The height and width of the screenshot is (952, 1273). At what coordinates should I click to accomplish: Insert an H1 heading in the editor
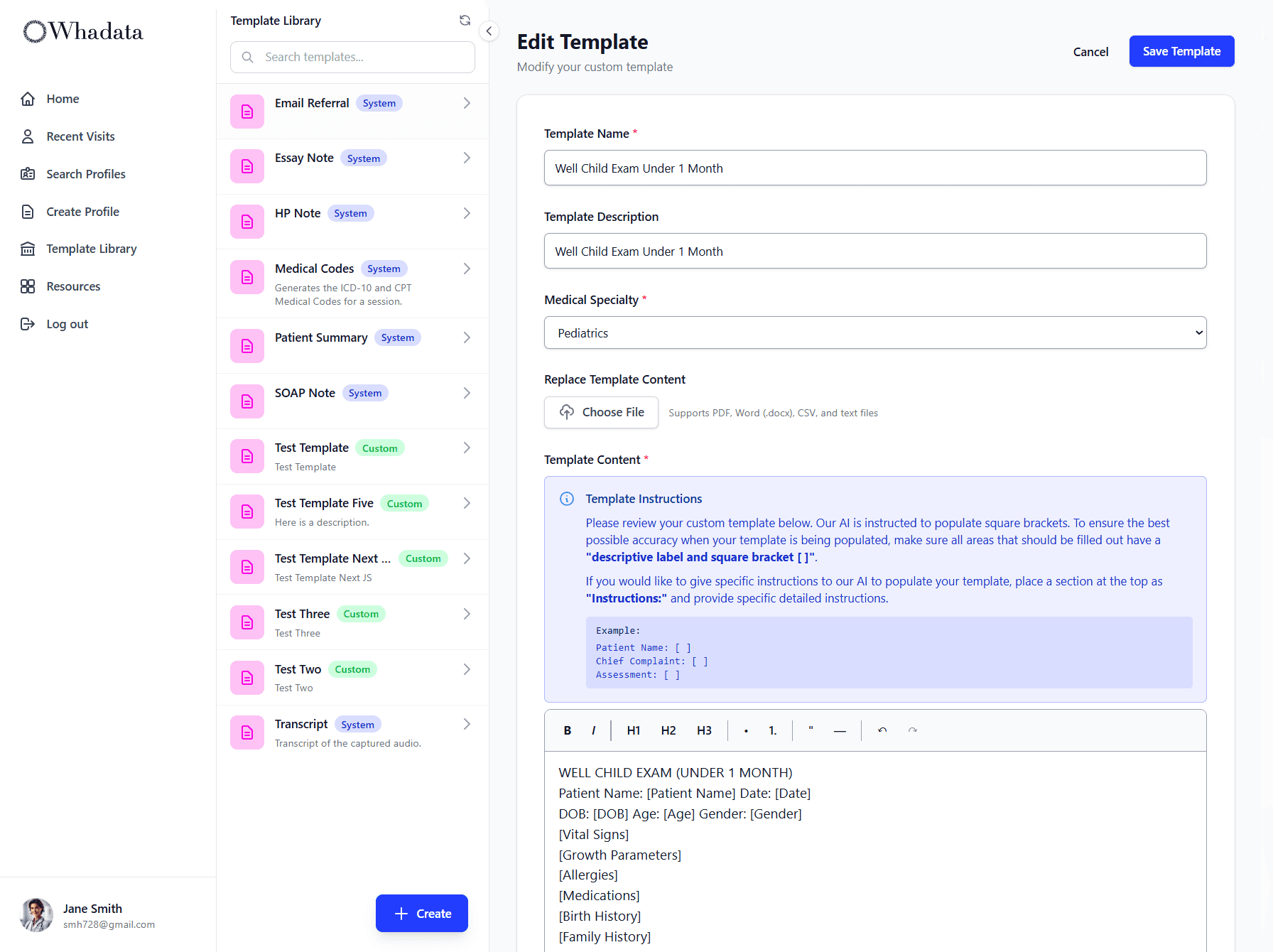point(633,730)
